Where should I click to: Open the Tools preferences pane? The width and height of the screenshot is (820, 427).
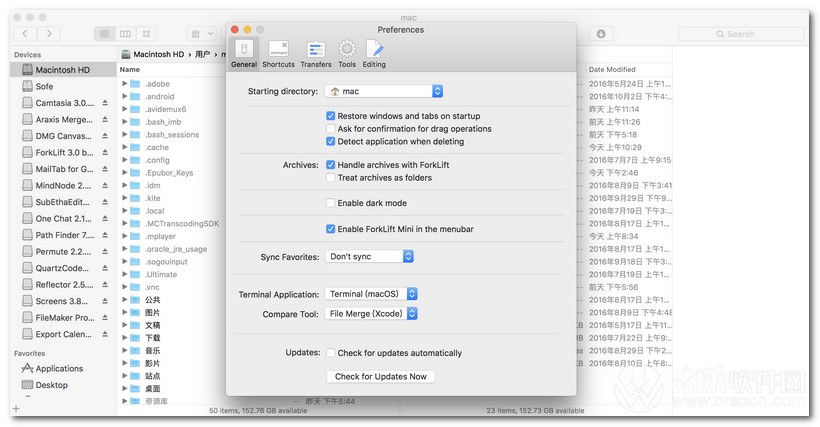tap(347, 53)
